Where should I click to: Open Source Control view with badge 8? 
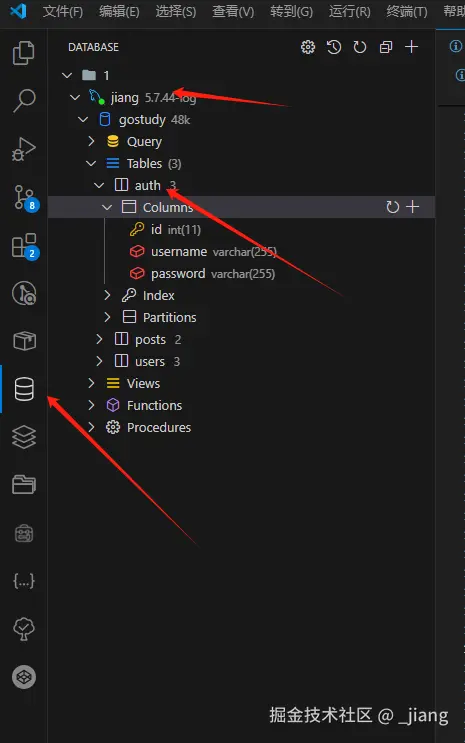(x=25, y=198)
